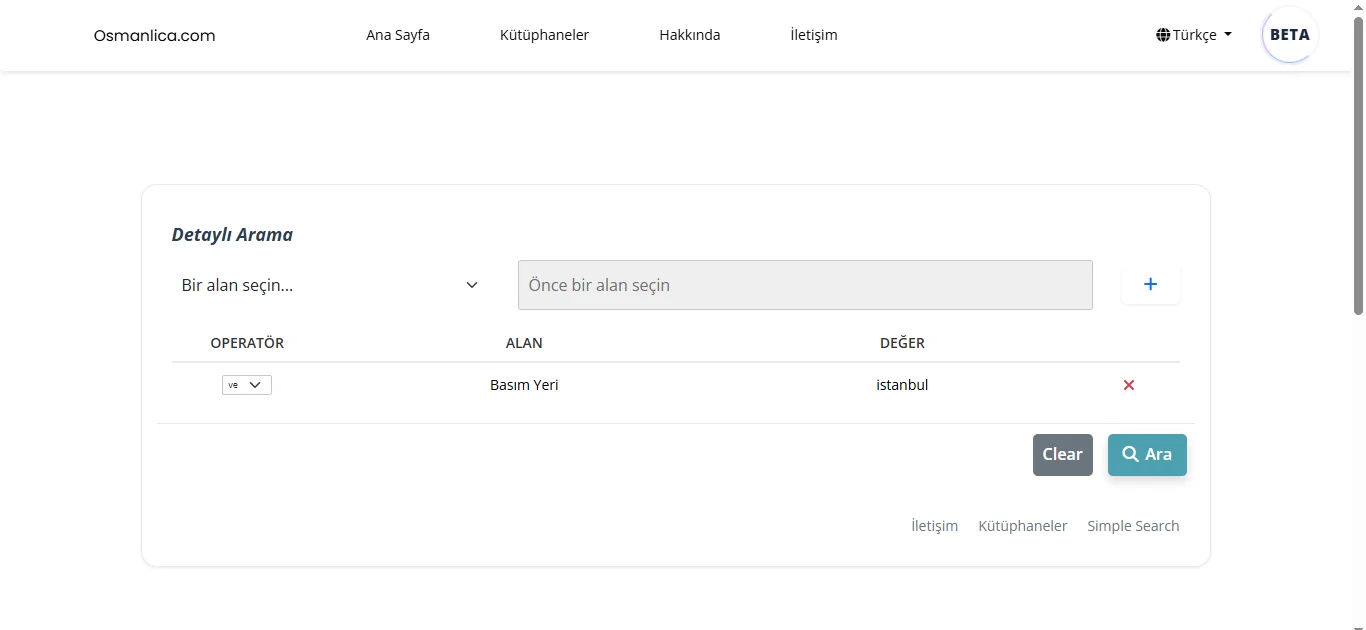Open Hakkında in top navigation
This screenshot has height=630, width=1366.
click(690, 35)
